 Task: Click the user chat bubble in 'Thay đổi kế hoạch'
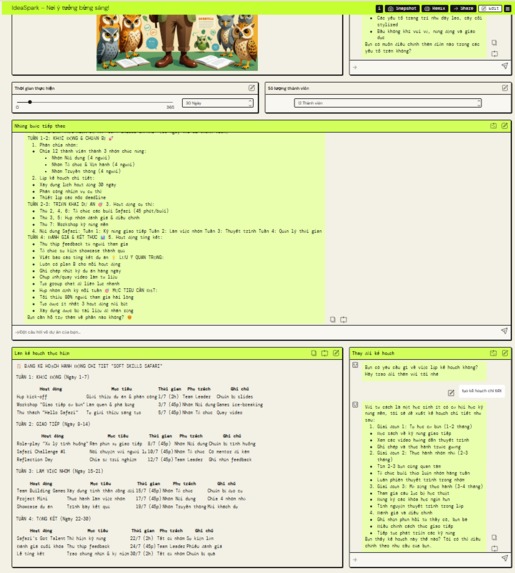[482, 391]
